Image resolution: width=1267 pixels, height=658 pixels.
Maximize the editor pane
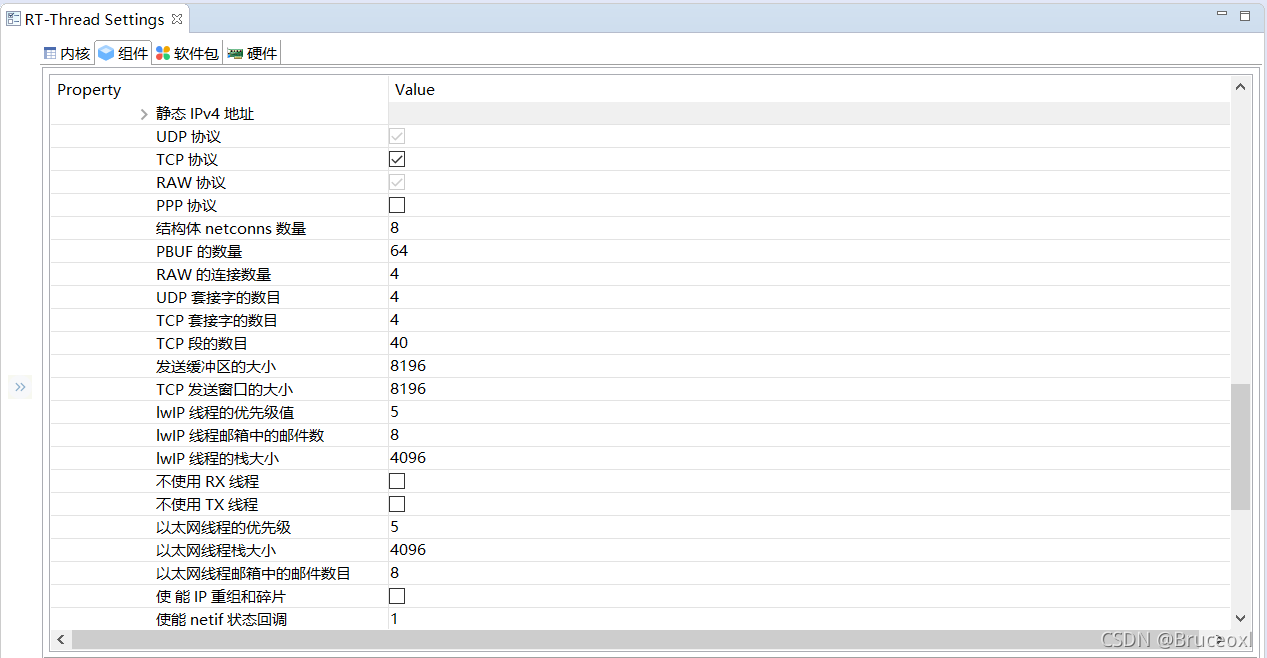coord(1245,15)
